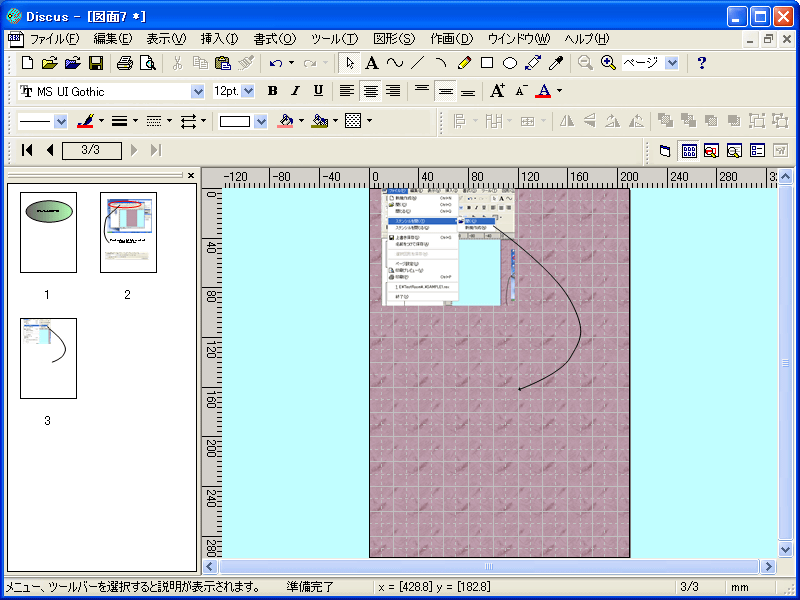Open the zoom level ページ dropdown
Image resolution: width=800 pixels, height=600 pixels.
(x=672, y=63)
